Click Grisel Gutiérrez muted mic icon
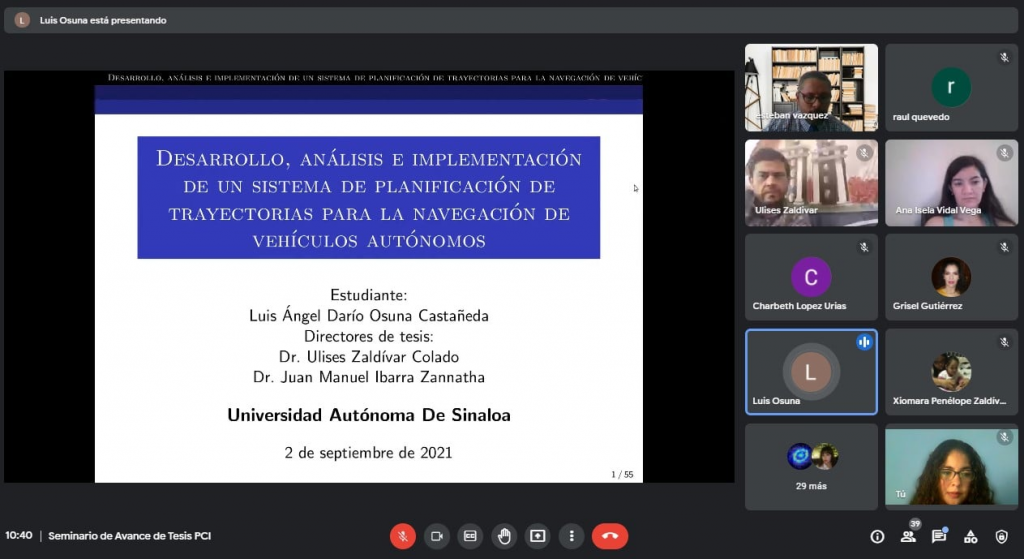The width and height of the screenshot is (1024, 559). [x=1004, y=248]
